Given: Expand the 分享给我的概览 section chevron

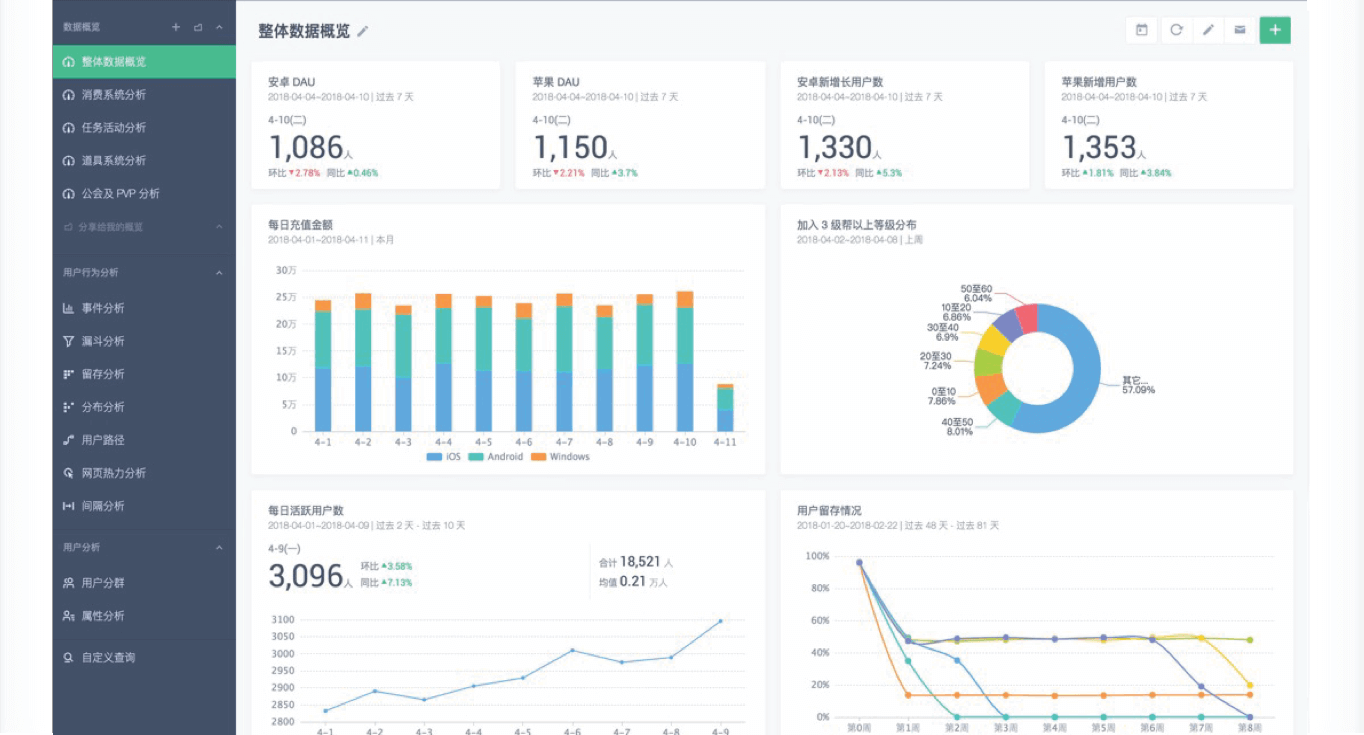Looking at the screenshot, I should click(x=219, y=227).
